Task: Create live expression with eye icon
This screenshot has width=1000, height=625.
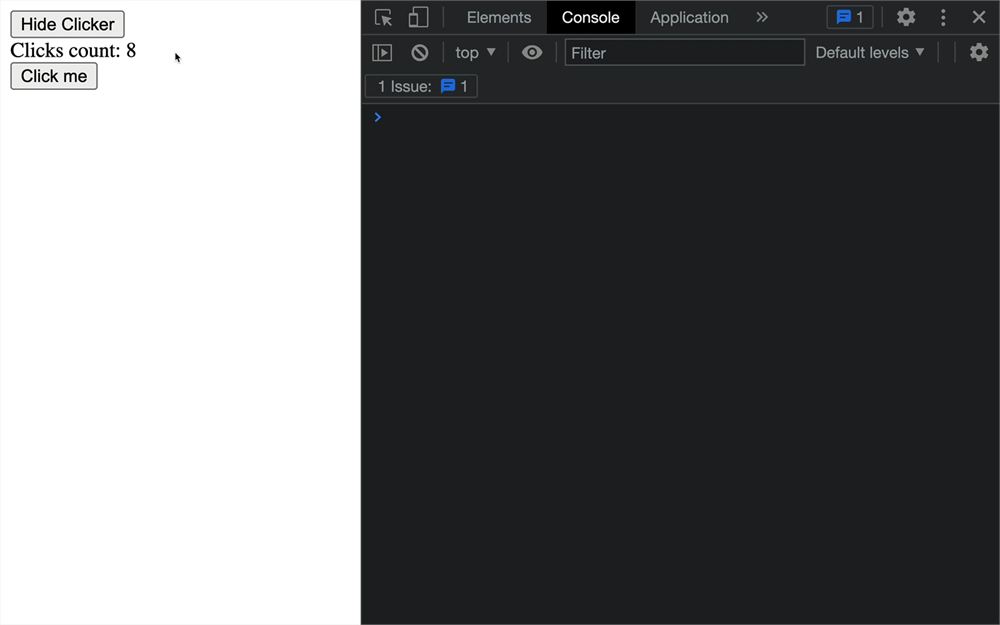Action: click(532, 52)
